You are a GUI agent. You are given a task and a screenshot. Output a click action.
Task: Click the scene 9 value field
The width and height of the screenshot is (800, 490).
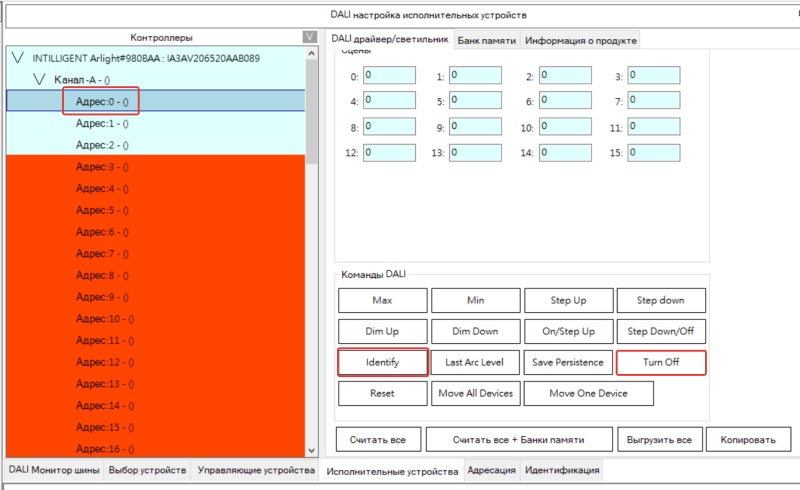tap(475, 127)
